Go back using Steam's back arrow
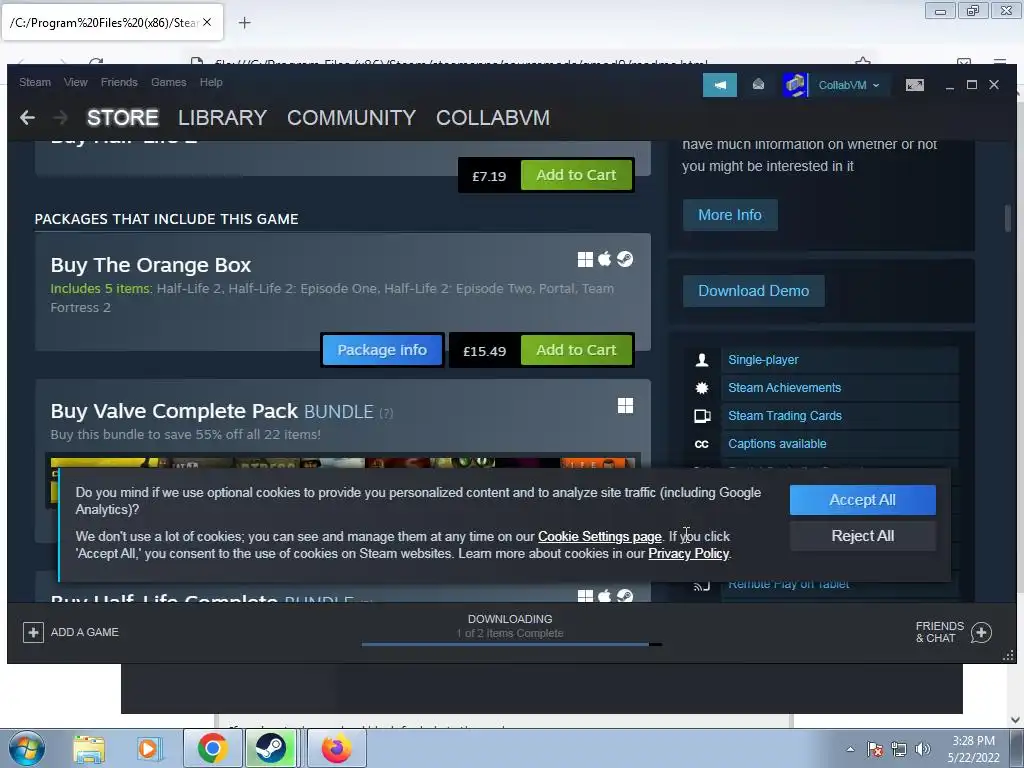Screen dimensions: 1024x768 click(27, 118)
